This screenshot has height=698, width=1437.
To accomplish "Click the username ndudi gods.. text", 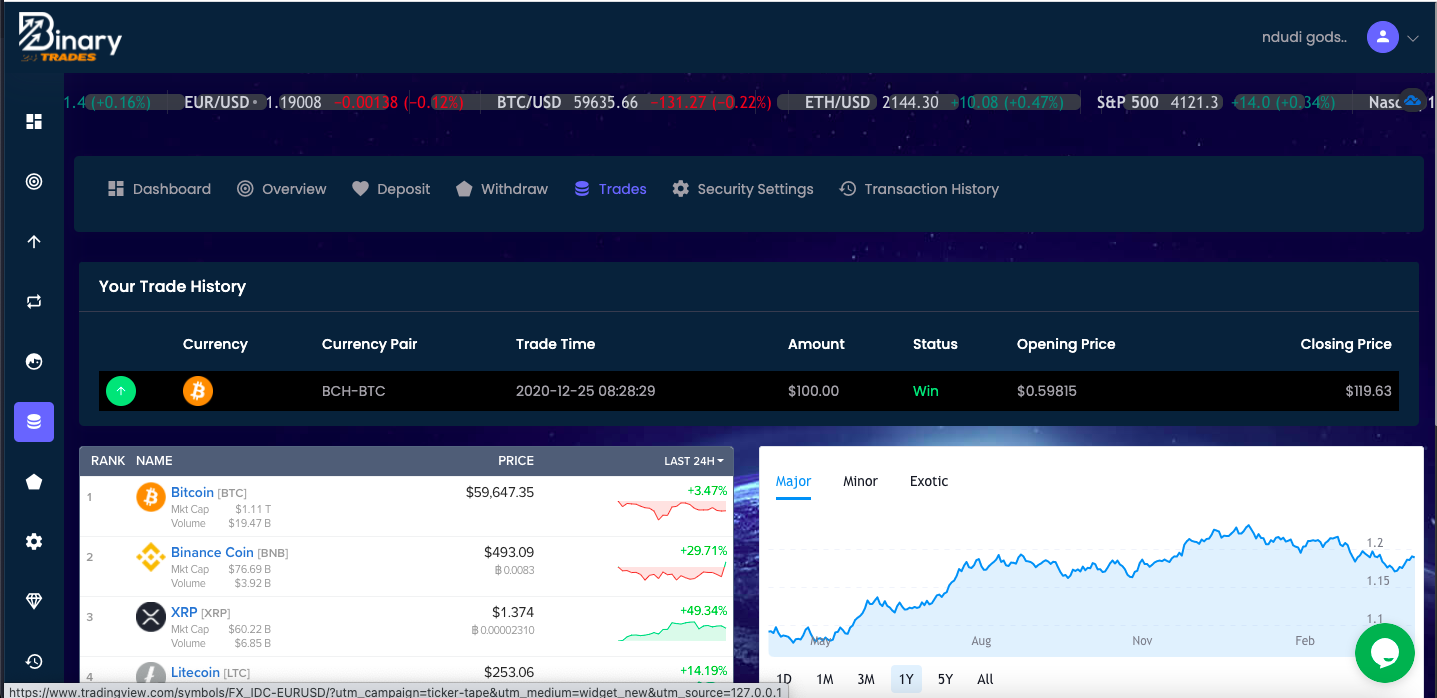I will click(x=1305, y=38).
